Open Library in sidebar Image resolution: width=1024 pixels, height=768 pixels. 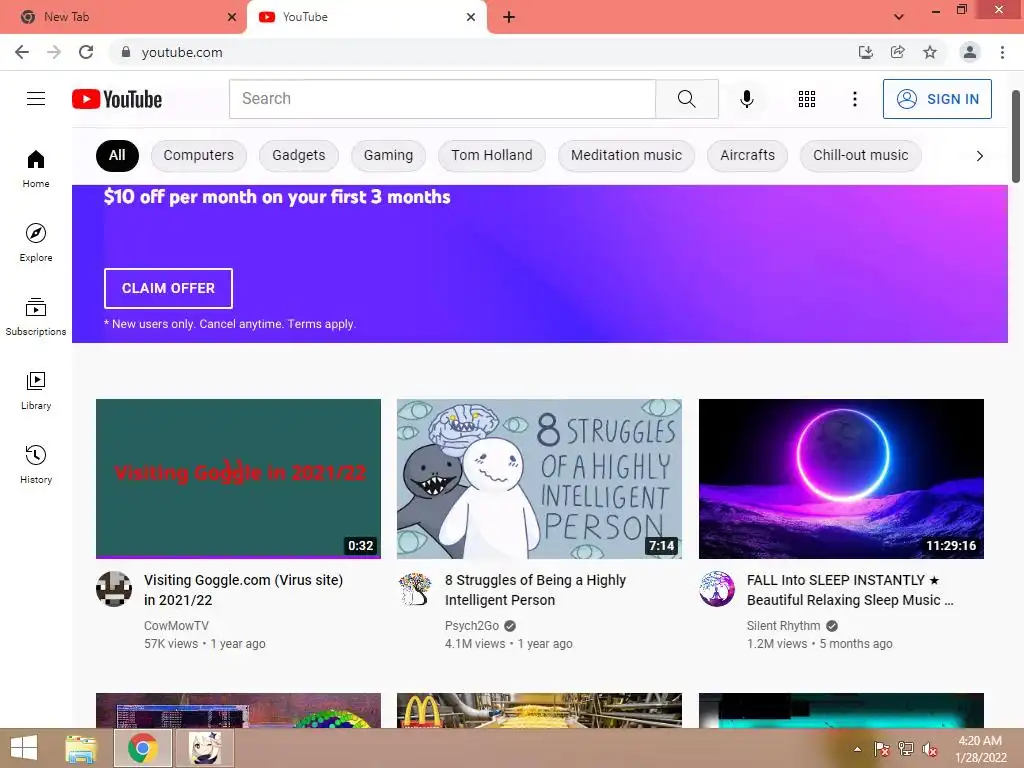pyautogui.click(x=36, y=391)
